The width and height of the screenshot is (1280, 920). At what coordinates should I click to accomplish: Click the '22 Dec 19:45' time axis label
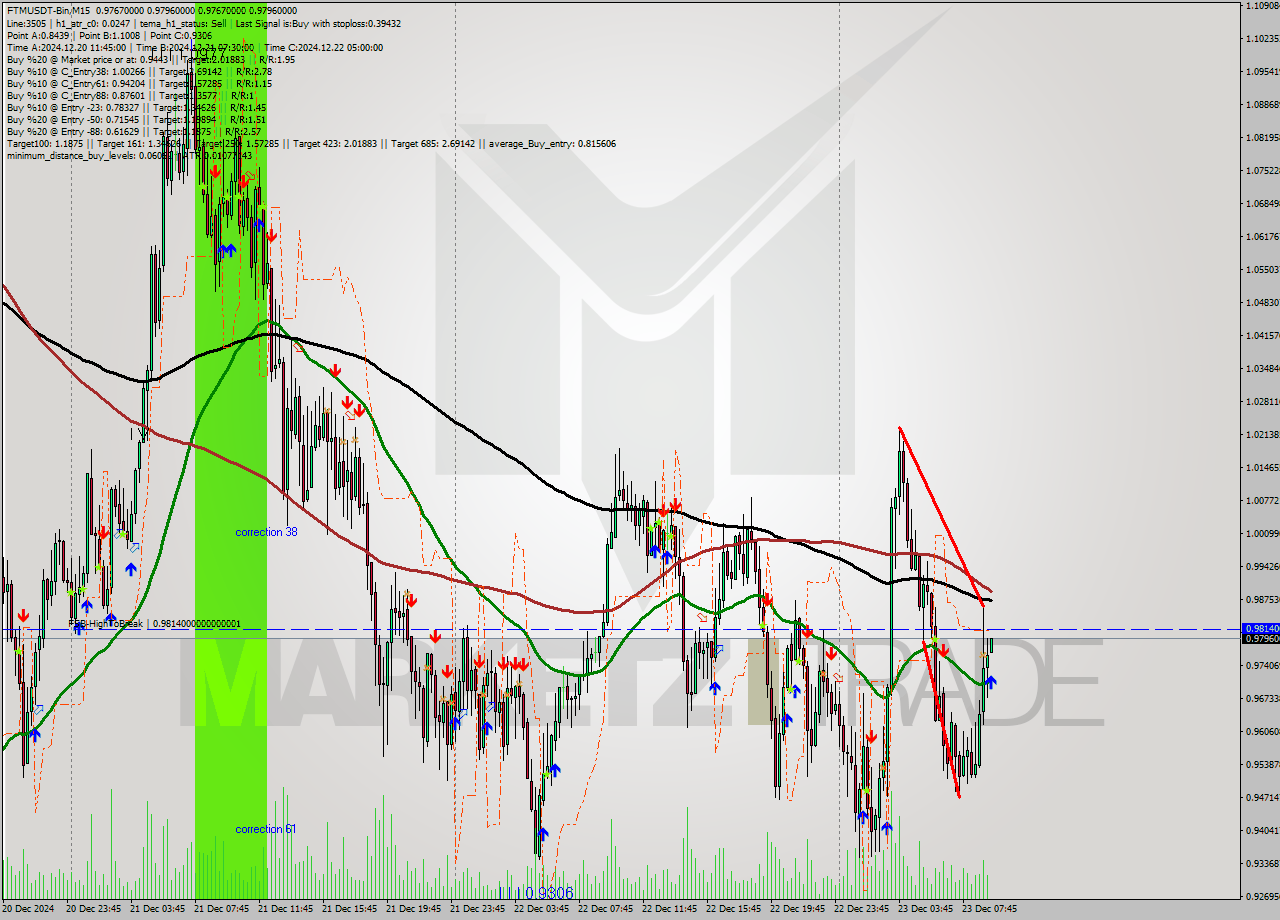(798, 909)
